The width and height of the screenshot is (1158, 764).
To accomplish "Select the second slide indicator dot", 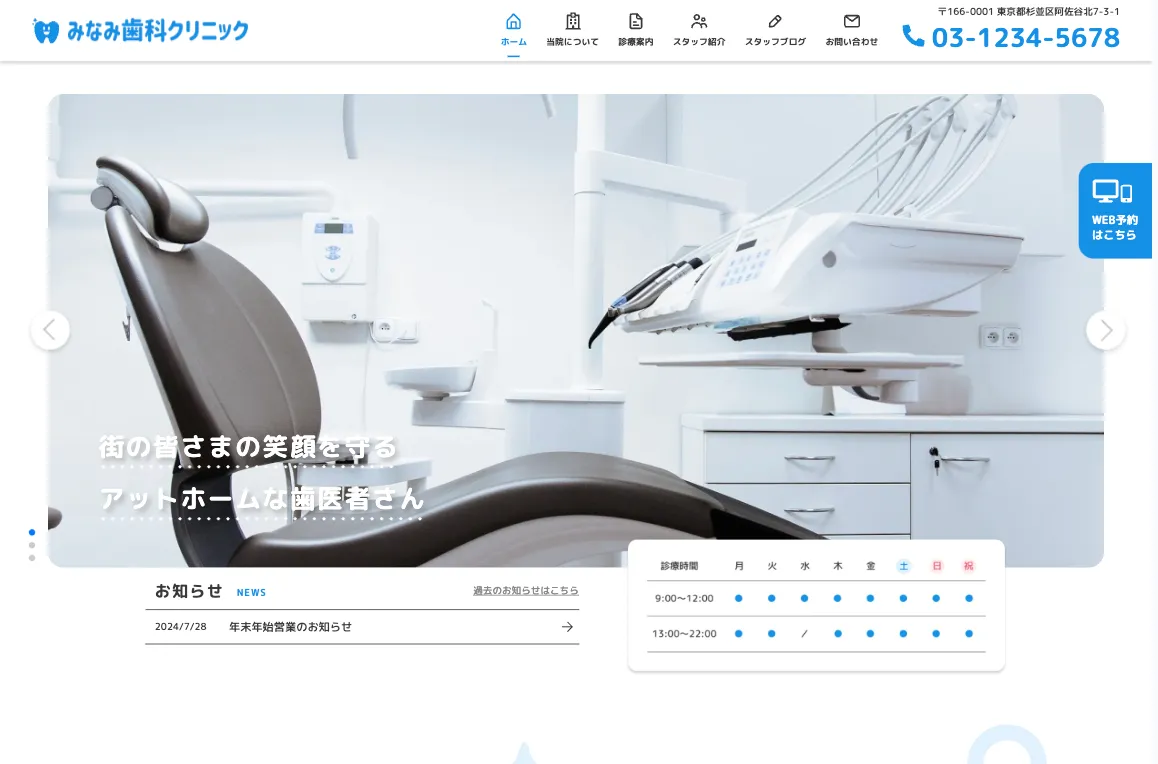I will (32, 546).
